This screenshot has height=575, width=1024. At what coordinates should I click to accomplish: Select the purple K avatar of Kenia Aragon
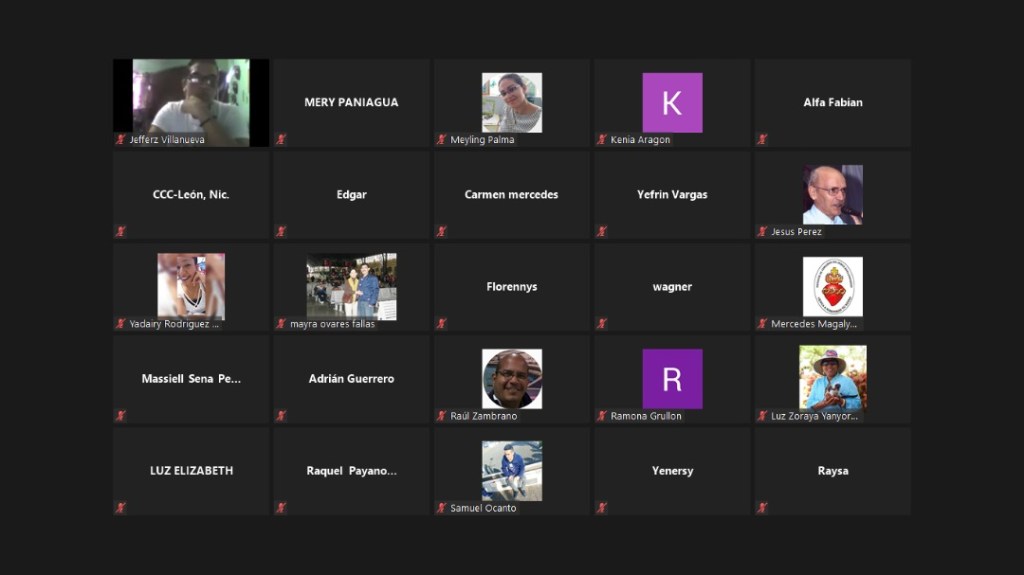tap(672, 102)
